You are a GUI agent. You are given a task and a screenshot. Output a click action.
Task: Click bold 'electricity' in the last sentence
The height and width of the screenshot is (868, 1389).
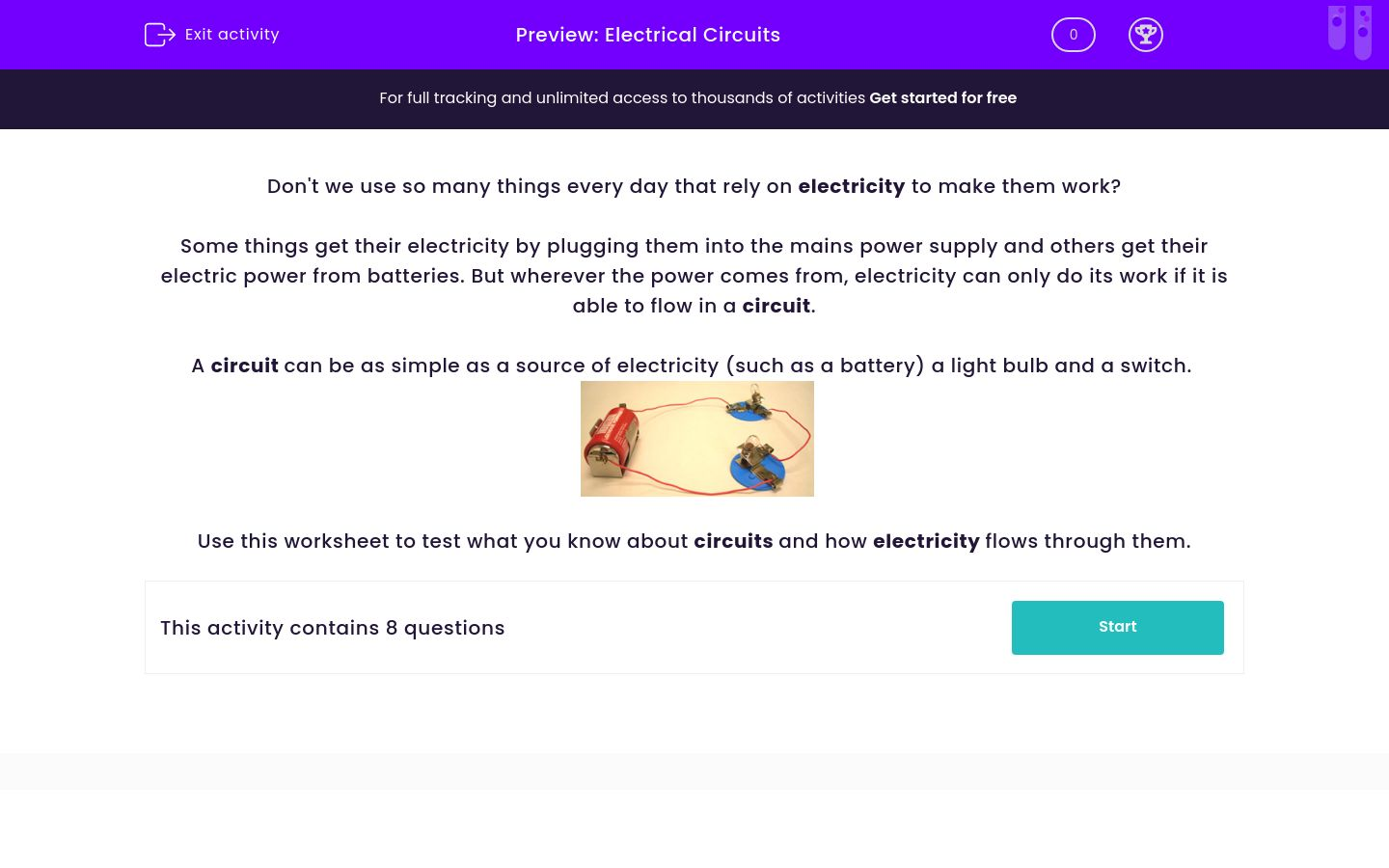pyautogui.click(x=926, y=541)
